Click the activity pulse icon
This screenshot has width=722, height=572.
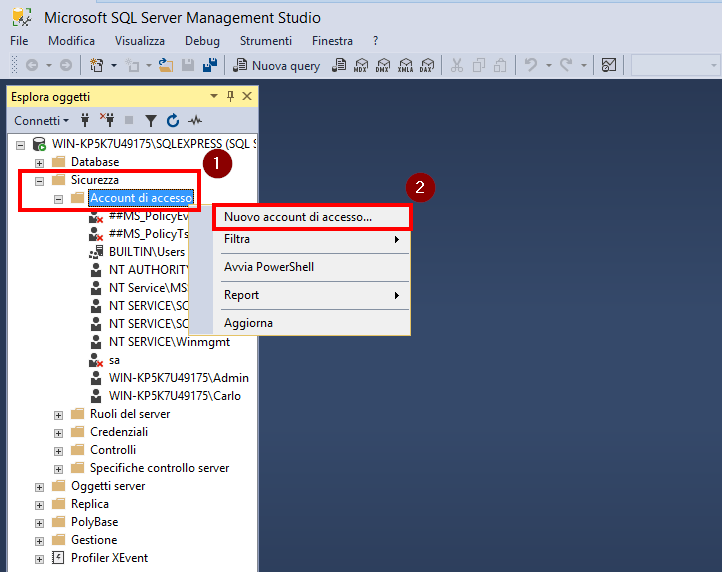click(195, 121)
